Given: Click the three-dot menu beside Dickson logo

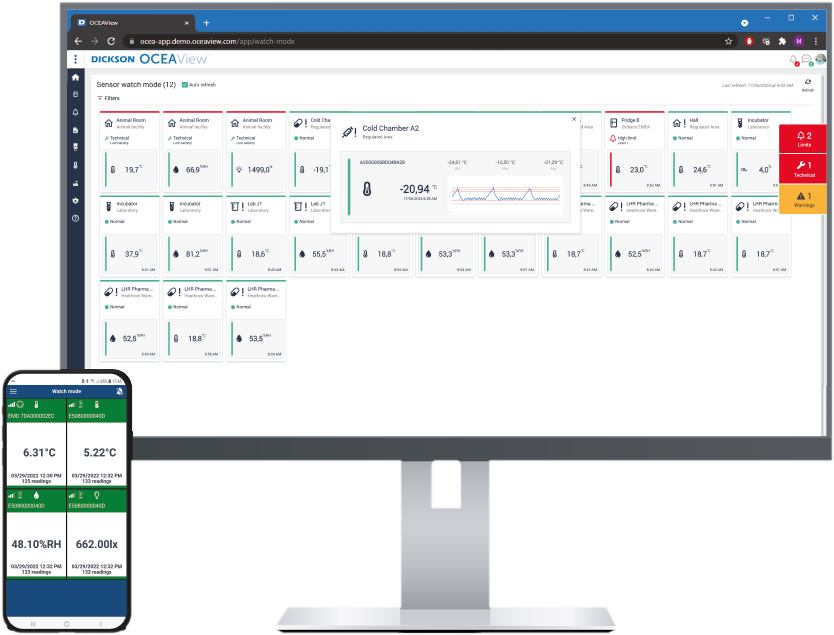Looking at the screenshot, I should 76,59.
